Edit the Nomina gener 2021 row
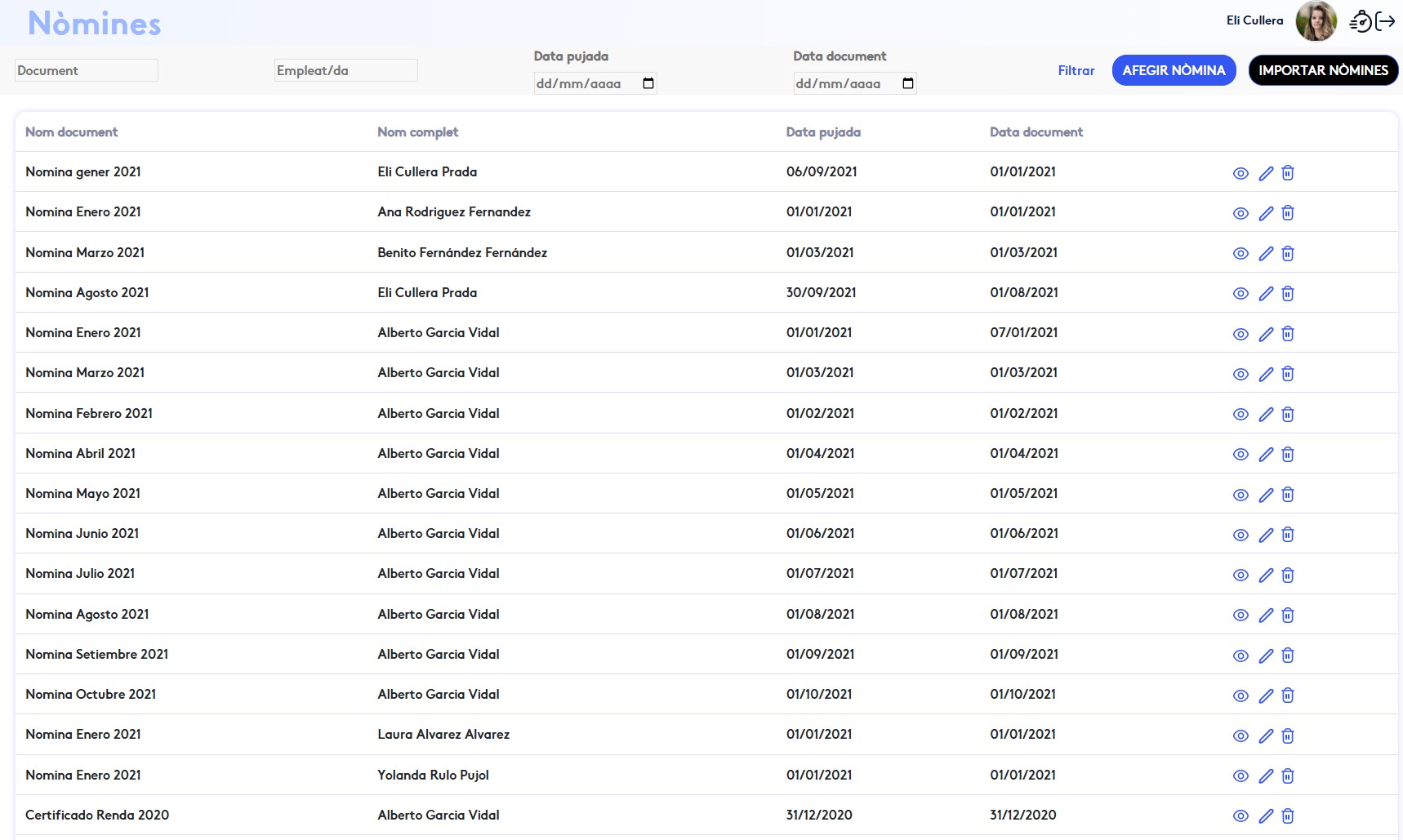Screen dimensions: 1403x840 click(1266, 173)
